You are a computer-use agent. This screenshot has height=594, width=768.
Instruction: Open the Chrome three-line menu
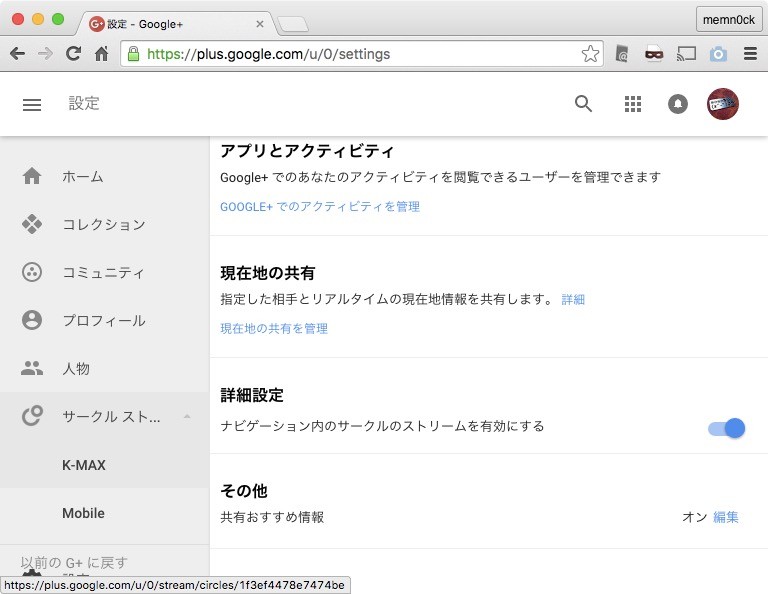pos(750,53)
